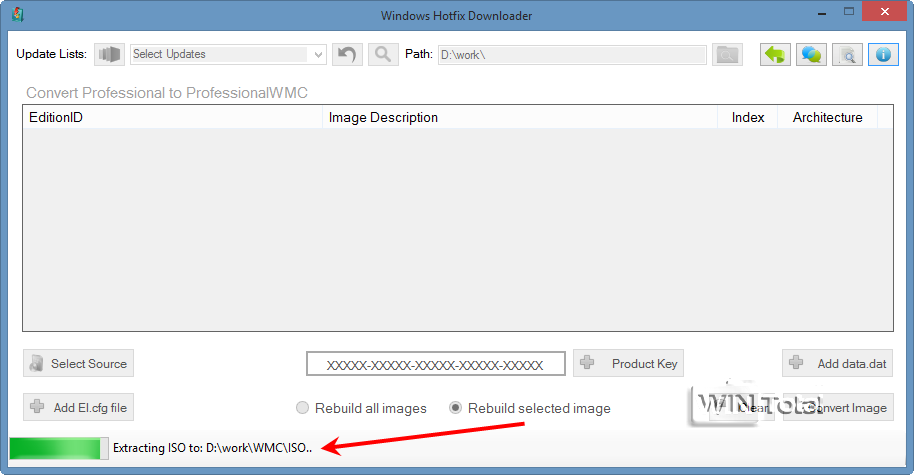Select Rebuild all images radio option

pyautogui.click(x=361, y=408)
